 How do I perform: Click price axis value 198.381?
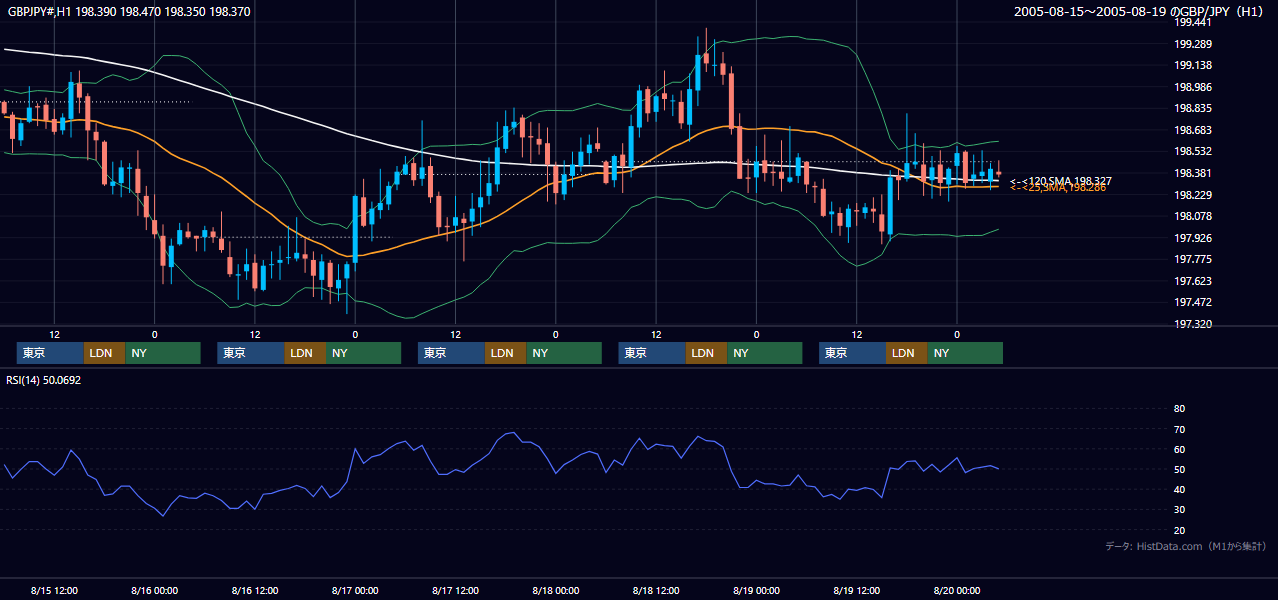[x=1193, y=173]
